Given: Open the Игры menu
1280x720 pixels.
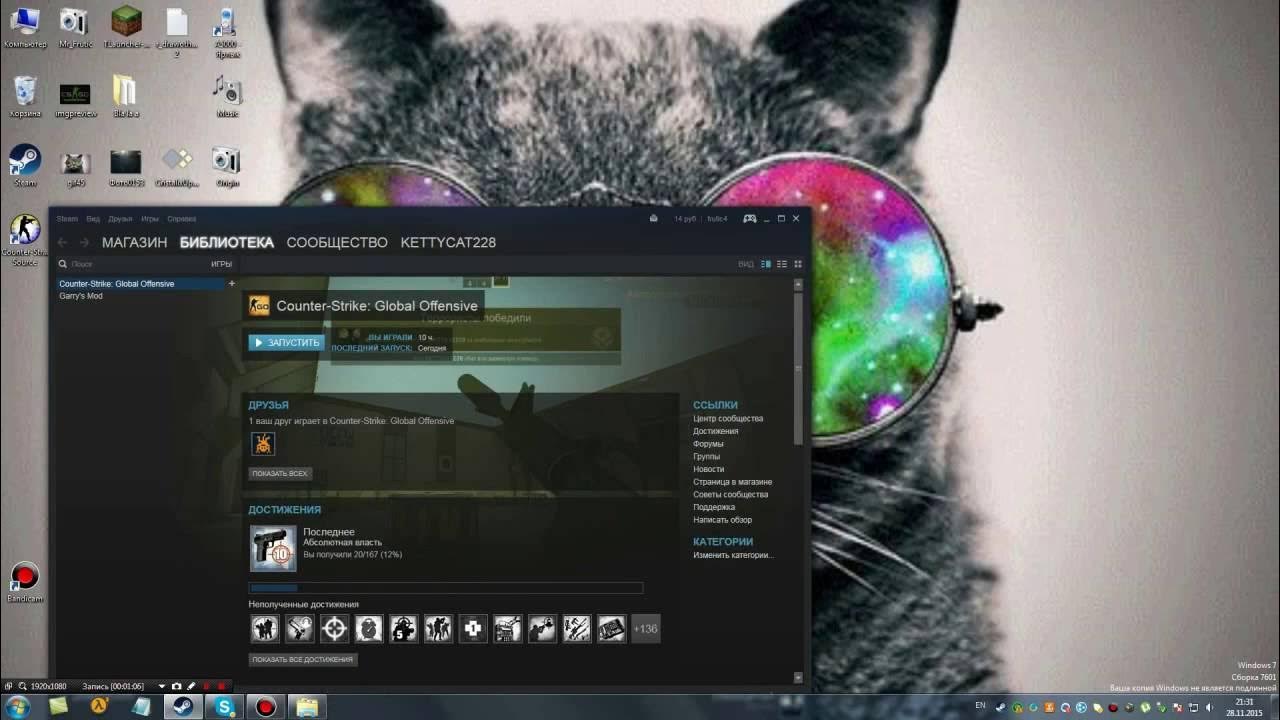Looking at the screenshot, I should click(x=150, y=218).
